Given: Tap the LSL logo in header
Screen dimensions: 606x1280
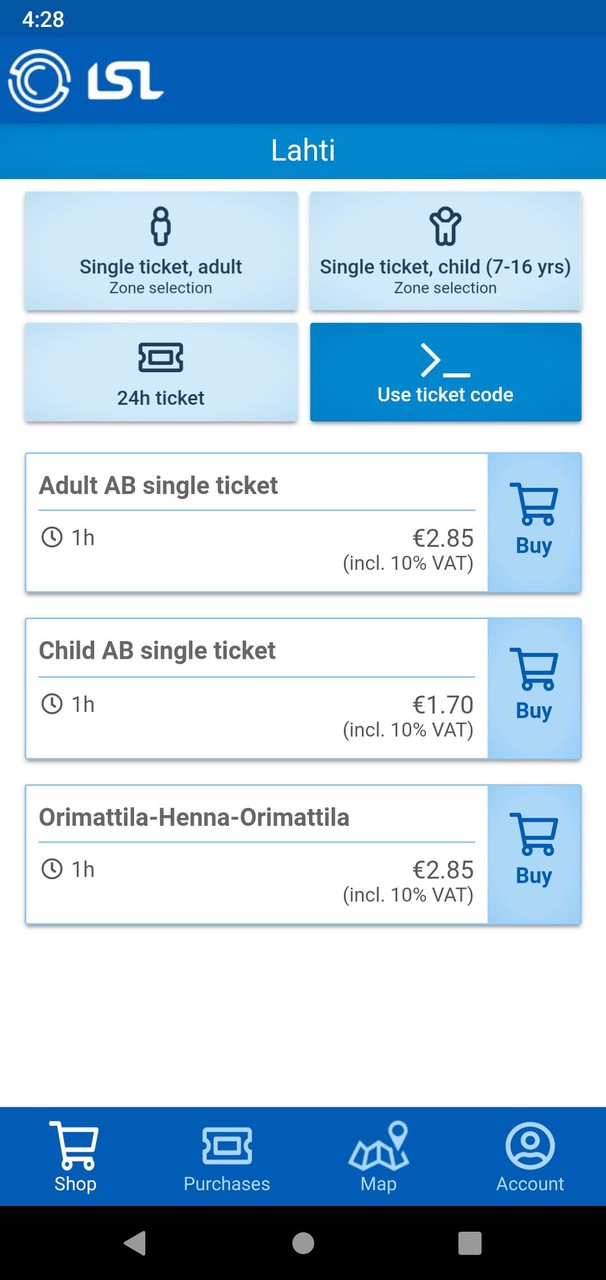Looking at the screenshot, I should (x=86, y=81).
